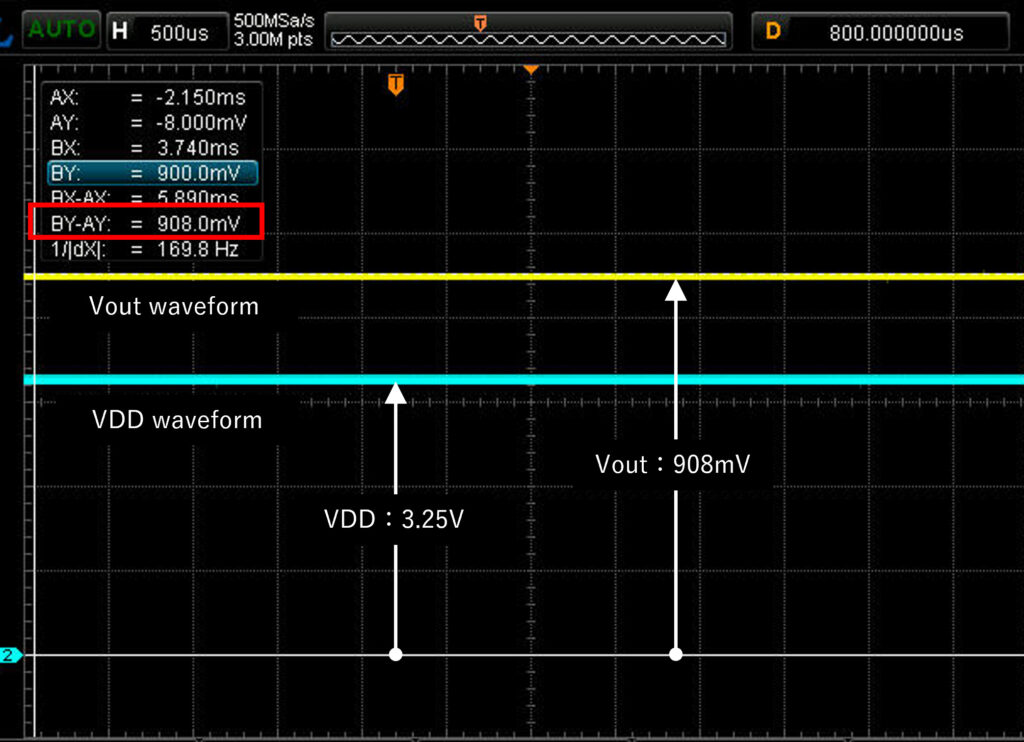Click the "Vout：908mV" annotation label
The width and height of the screenshot is (1024, 742).
672,464
